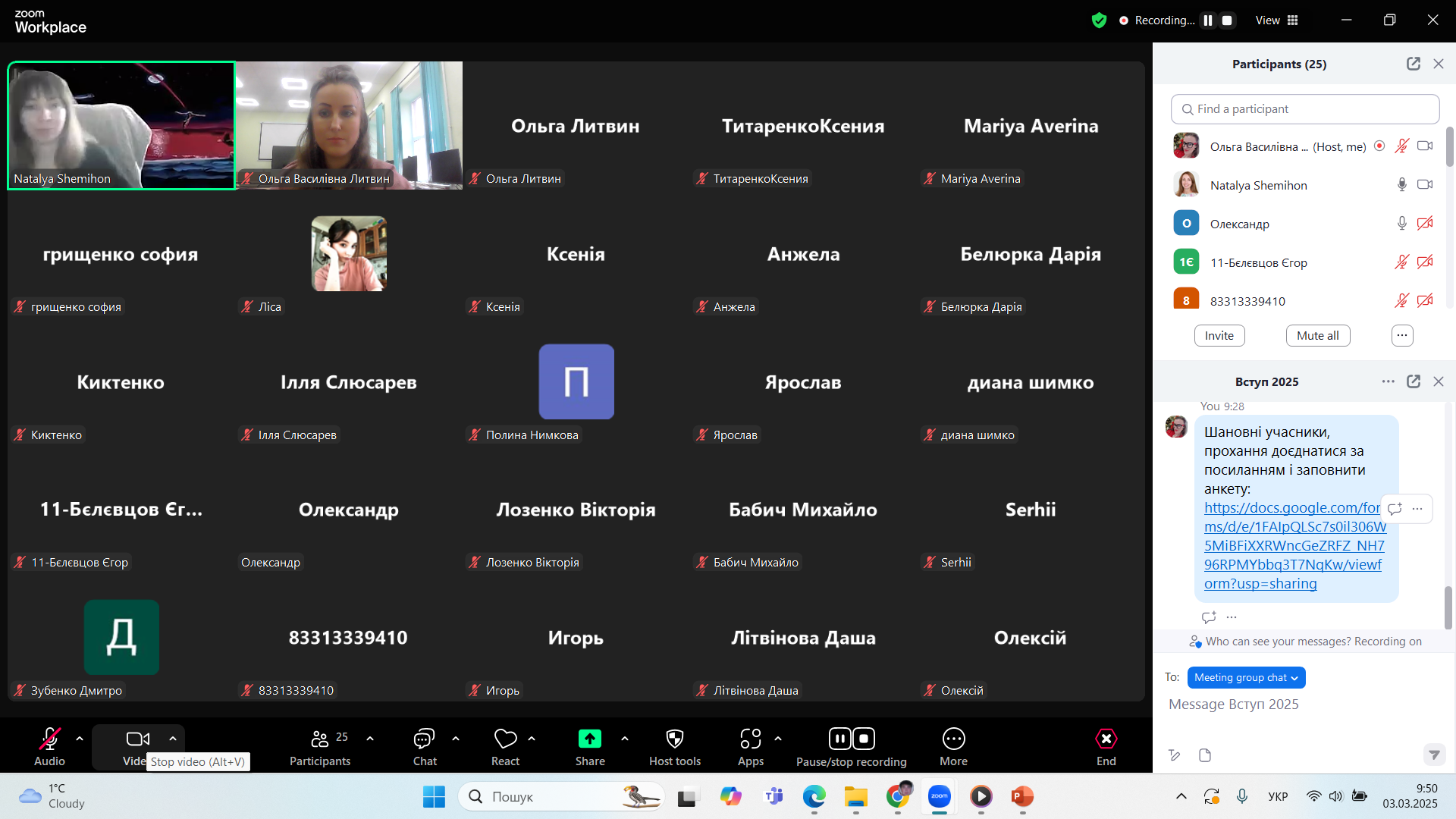Open Вступ 2025 chat options ellipsis
Screen dimensions: 1456x819
[1388, 381]
